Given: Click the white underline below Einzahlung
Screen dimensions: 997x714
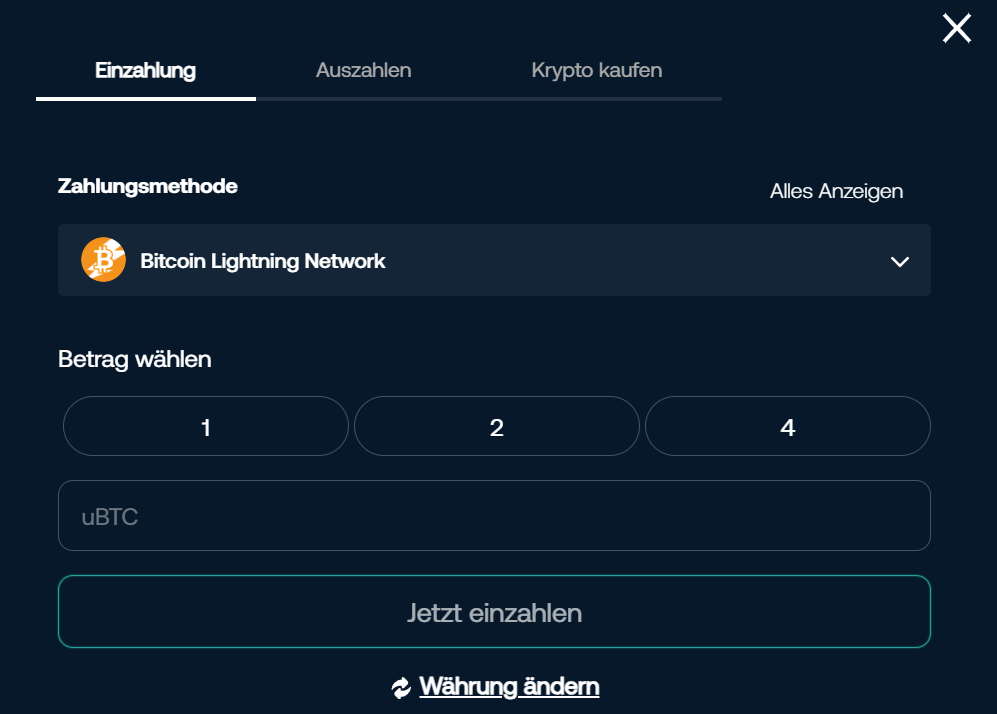Looking at the screenshot, I should pyautogui.click(x=146, y=99).
